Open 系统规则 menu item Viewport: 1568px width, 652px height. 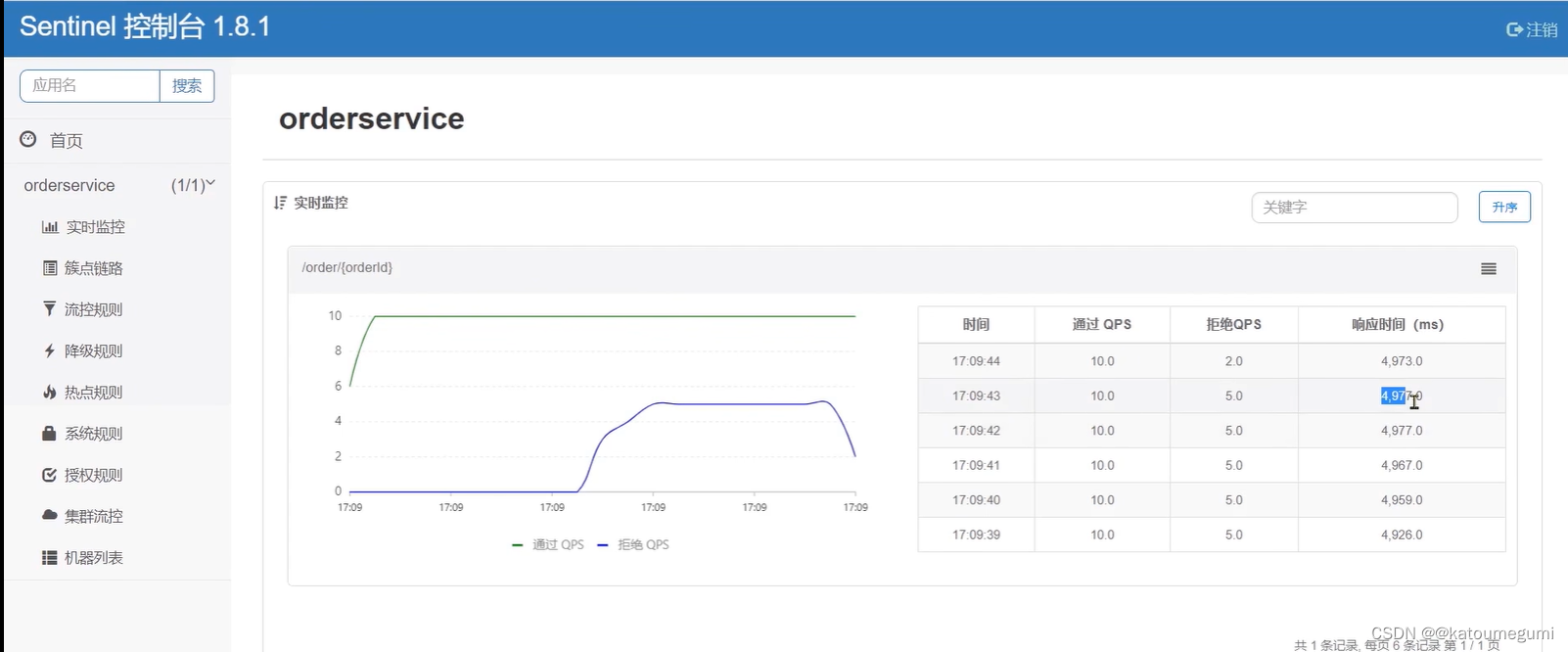point(94,433)
